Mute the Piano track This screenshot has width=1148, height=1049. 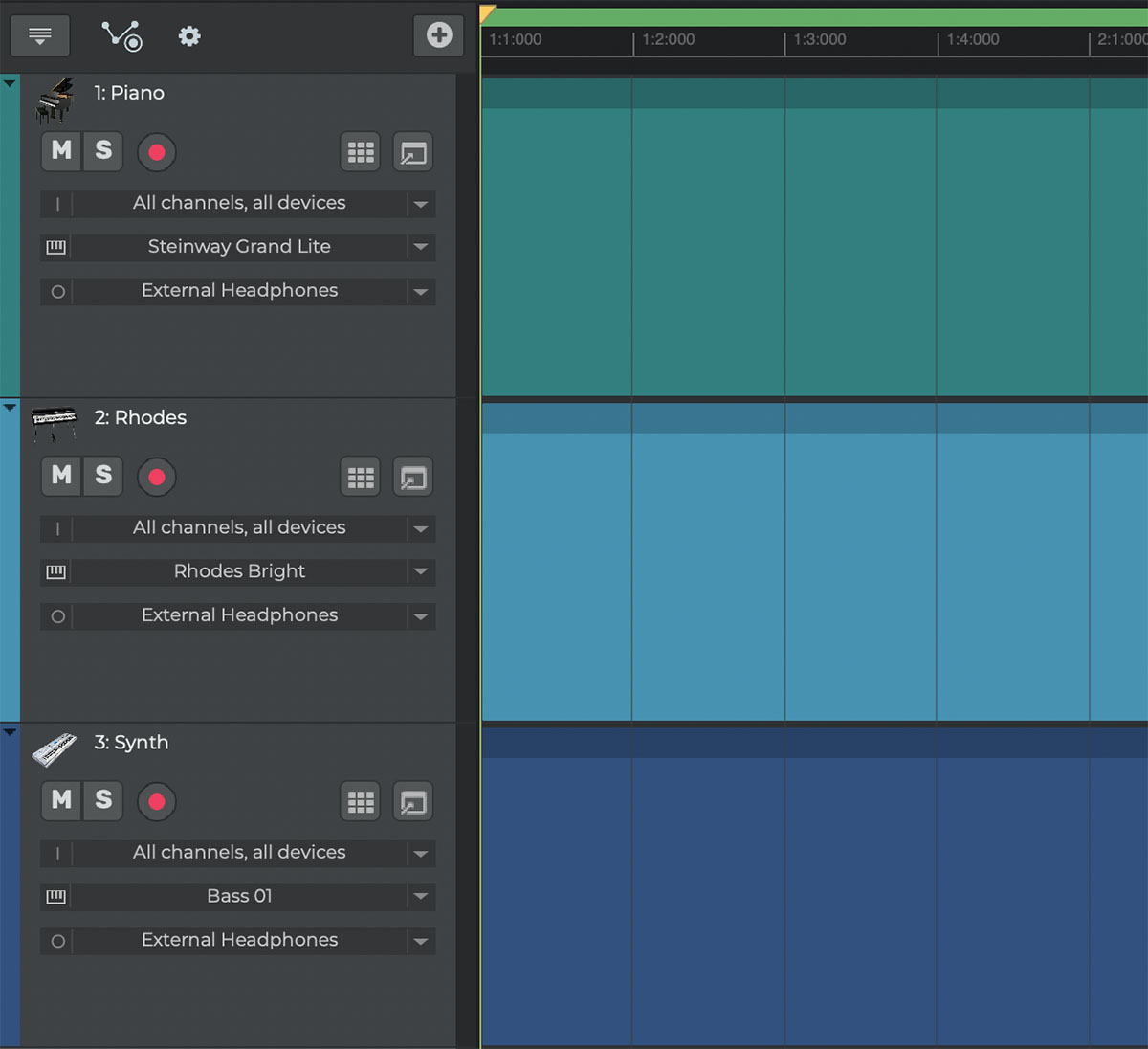click(x=61, y=151)
